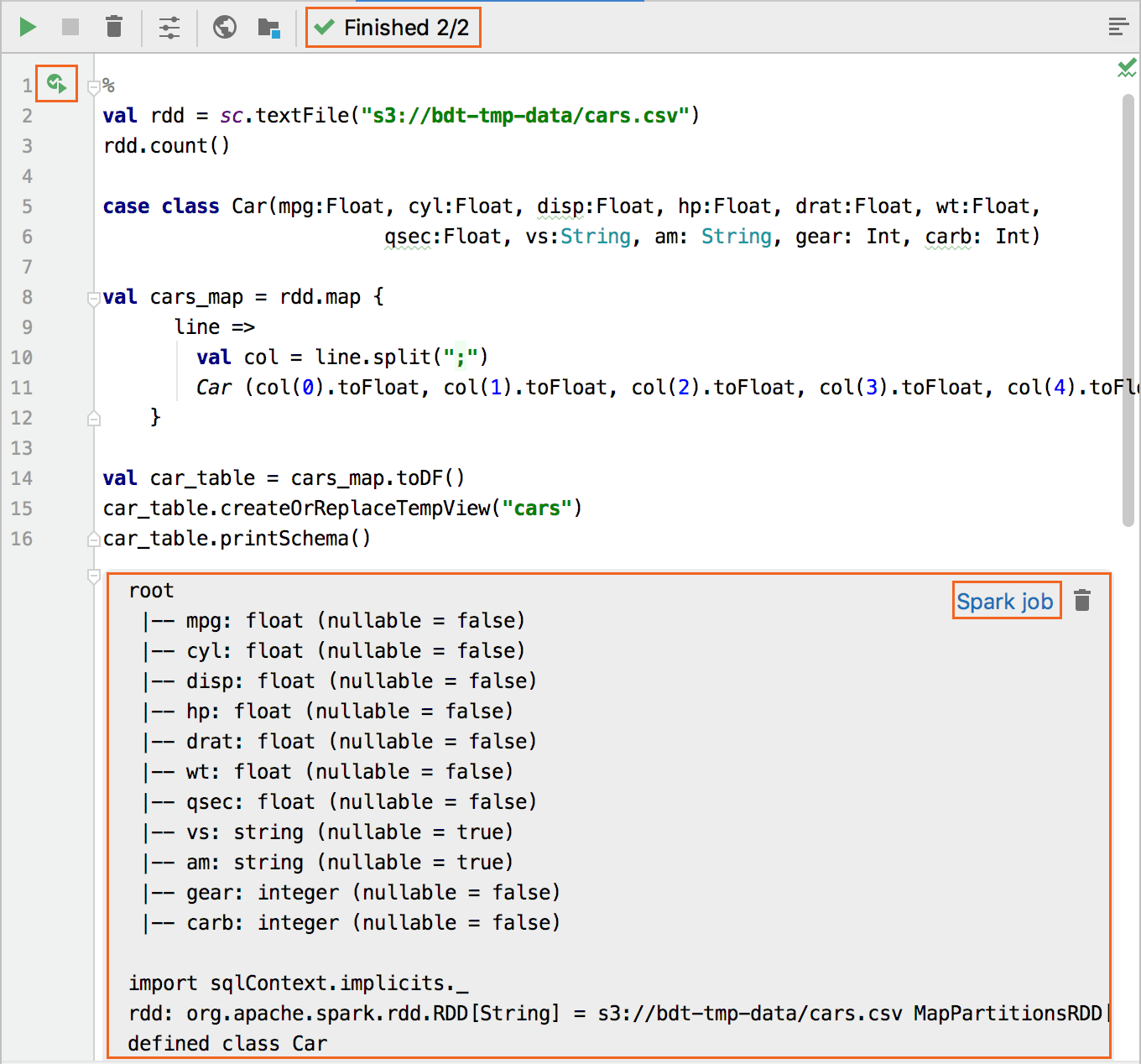Open the Spark job link

click(x=1005, y=602)
